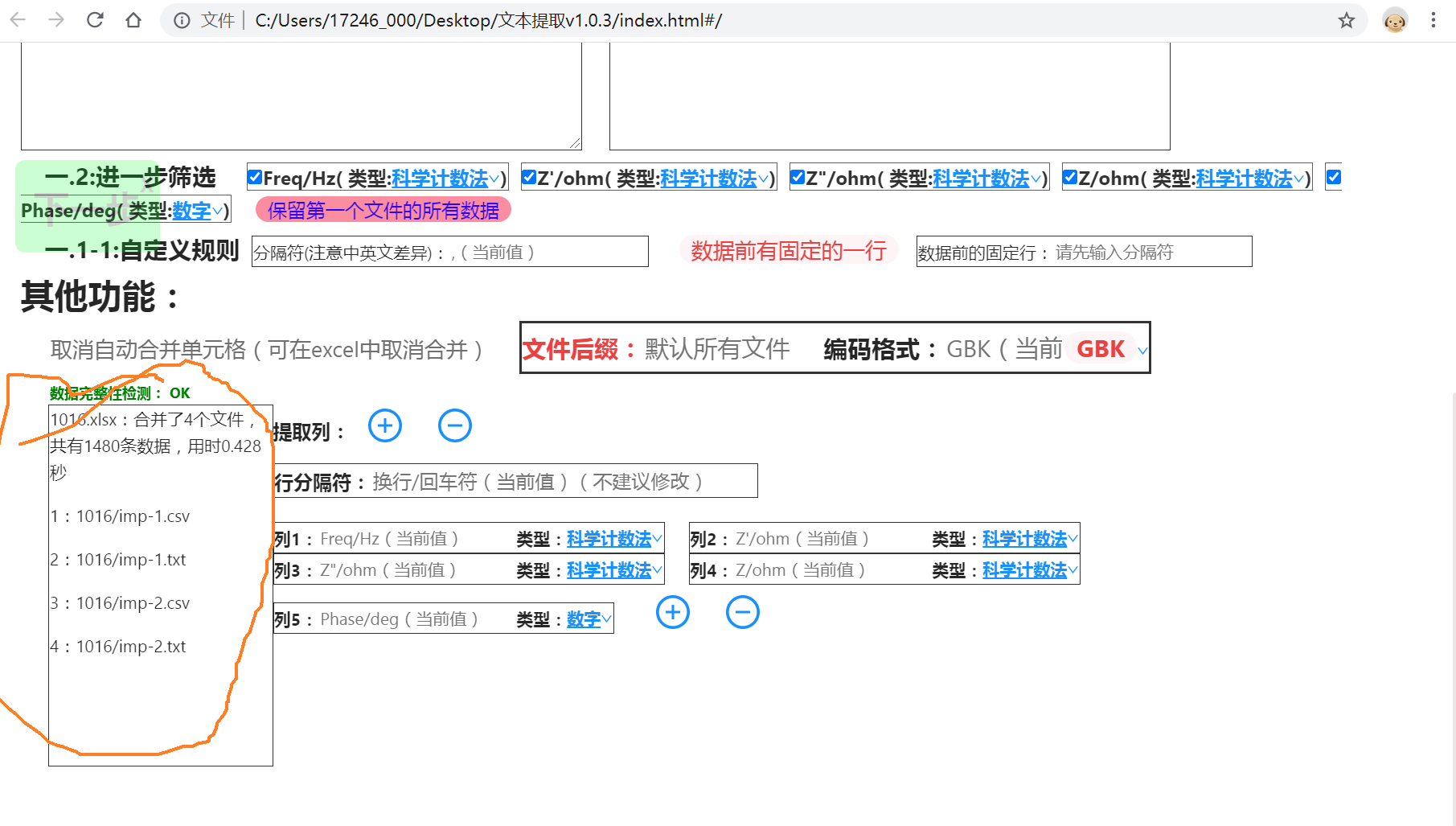Uncheck the Freq/Hz checkbox
Image resolution: width=1456 pixels, height=826 pixels.
(255, 177)
